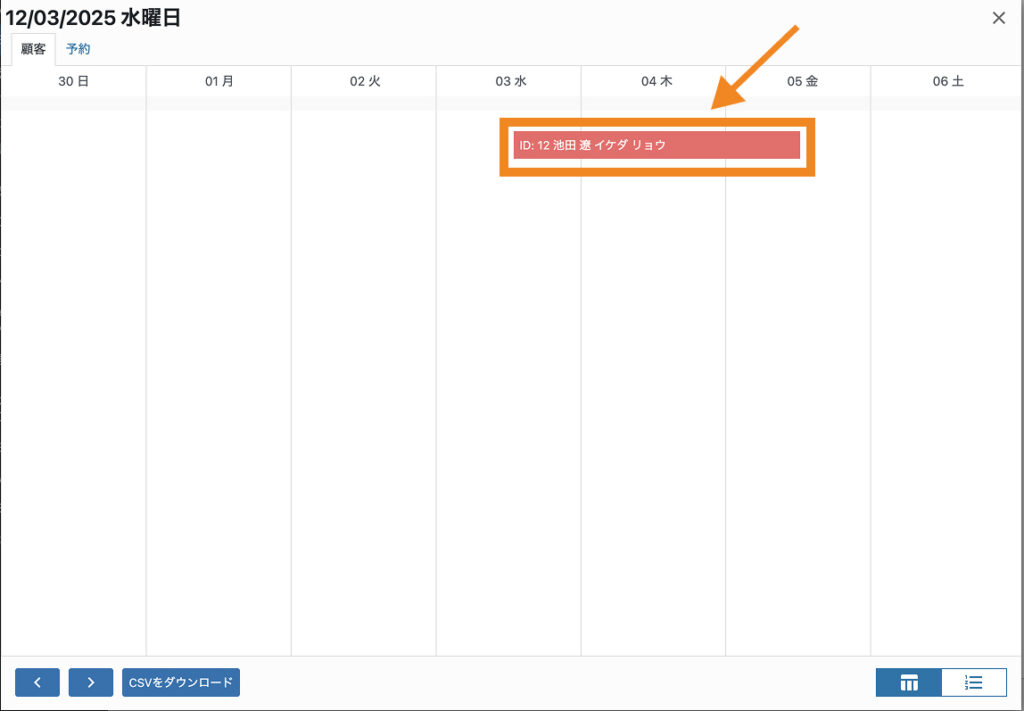Click empty space in the 02 火 column

coord(364,380)
